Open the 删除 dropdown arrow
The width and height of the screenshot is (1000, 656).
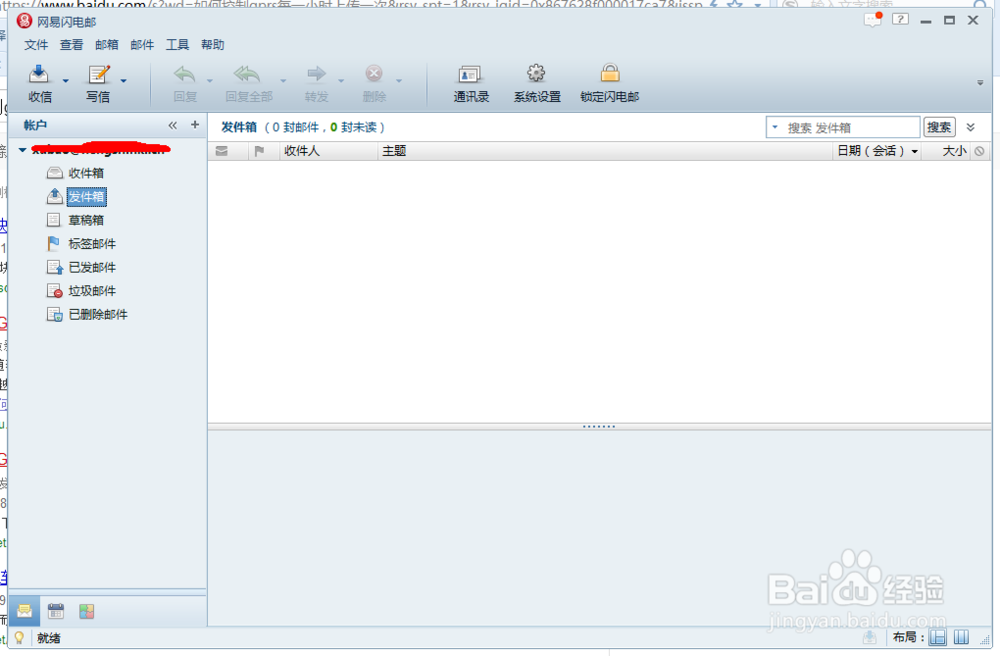pyautogui.click(x=399, y=81)
